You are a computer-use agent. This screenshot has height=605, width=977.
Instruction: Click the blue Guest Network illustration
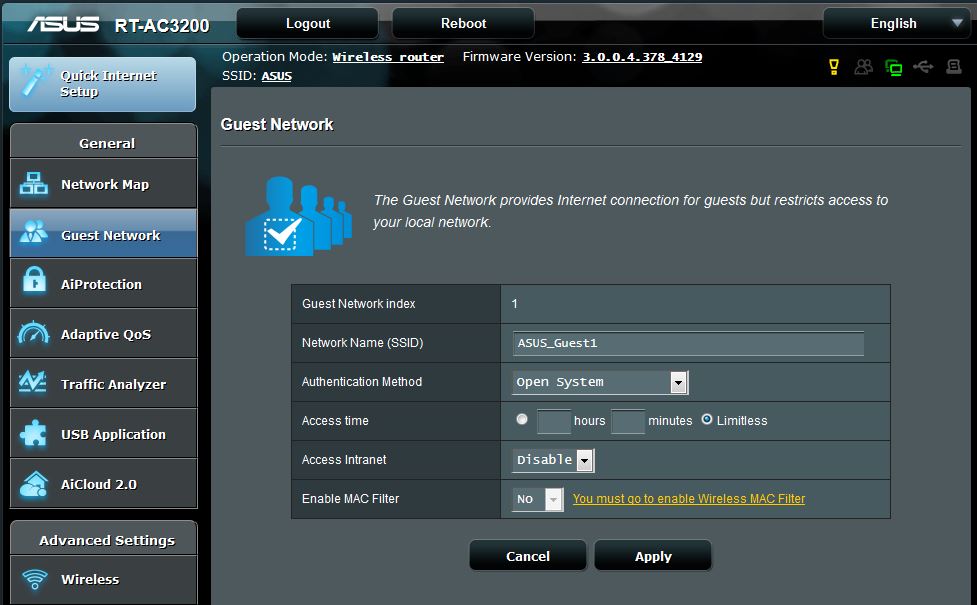[299, 216]
